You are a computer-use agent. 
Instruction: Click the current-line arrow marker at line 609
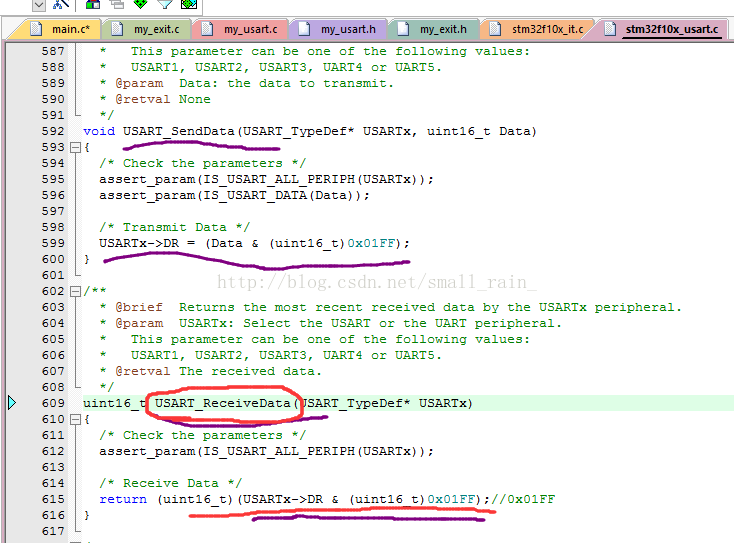tap(12, 403)
